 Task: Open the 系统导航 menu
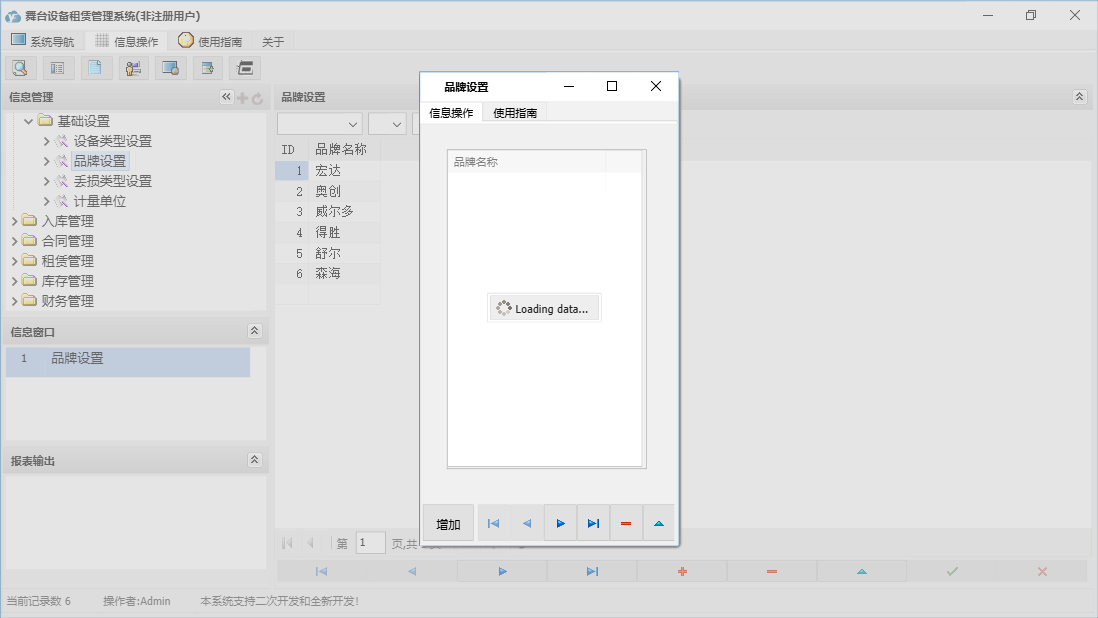tap(42, 41)
